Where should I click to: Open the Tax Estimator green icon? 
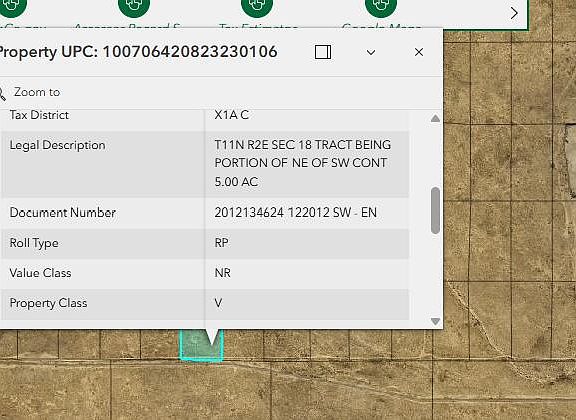coord(257,7)
